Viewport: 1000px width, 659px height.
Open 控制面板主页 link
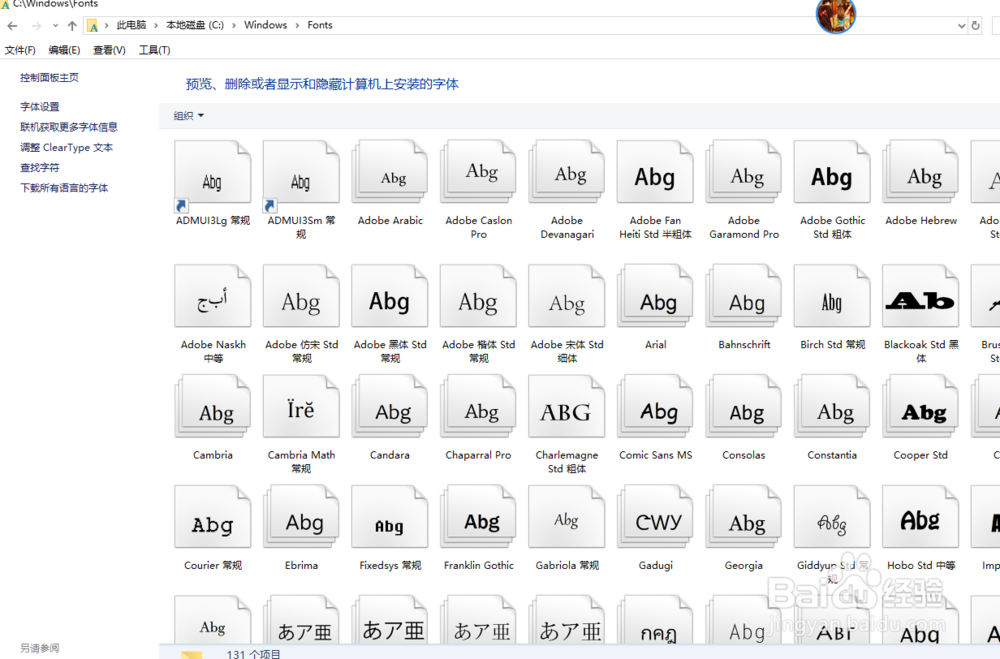[49, 77]
